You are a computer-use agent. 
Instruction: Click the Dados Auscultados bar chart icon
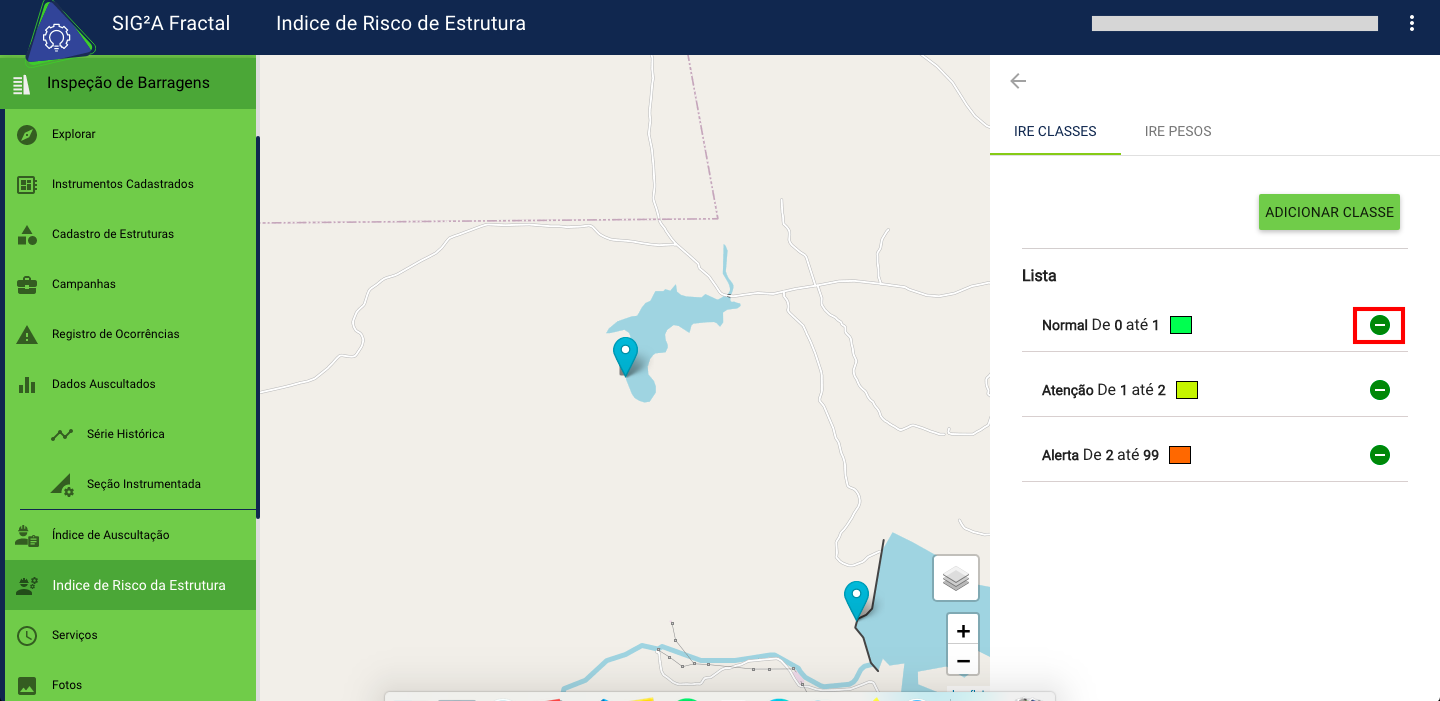pyautogui.click(x=27, y=385)
